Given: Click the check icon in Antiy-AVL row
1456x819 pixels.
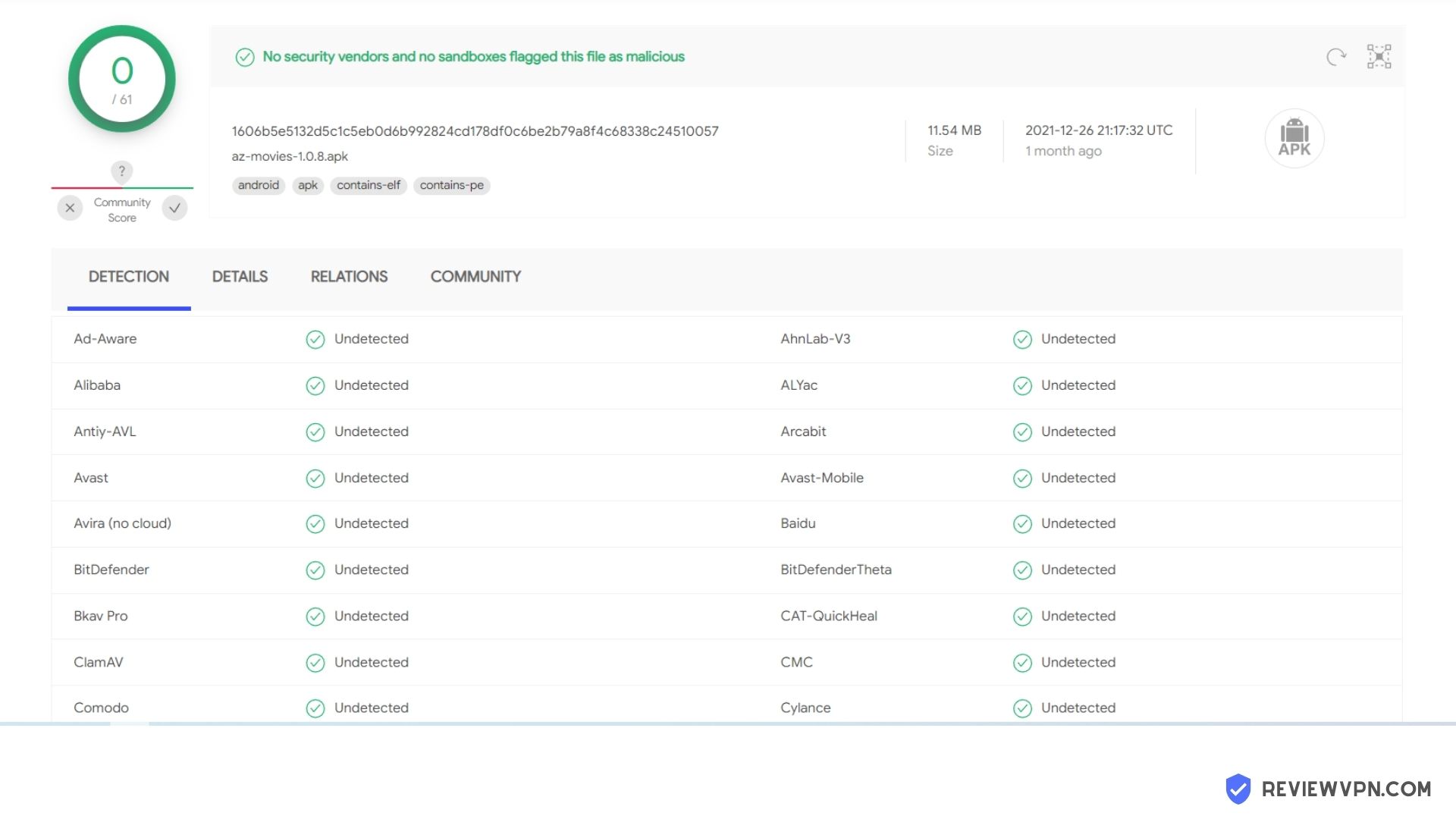Looking at the screenshot, I should [x=315, y=432].
